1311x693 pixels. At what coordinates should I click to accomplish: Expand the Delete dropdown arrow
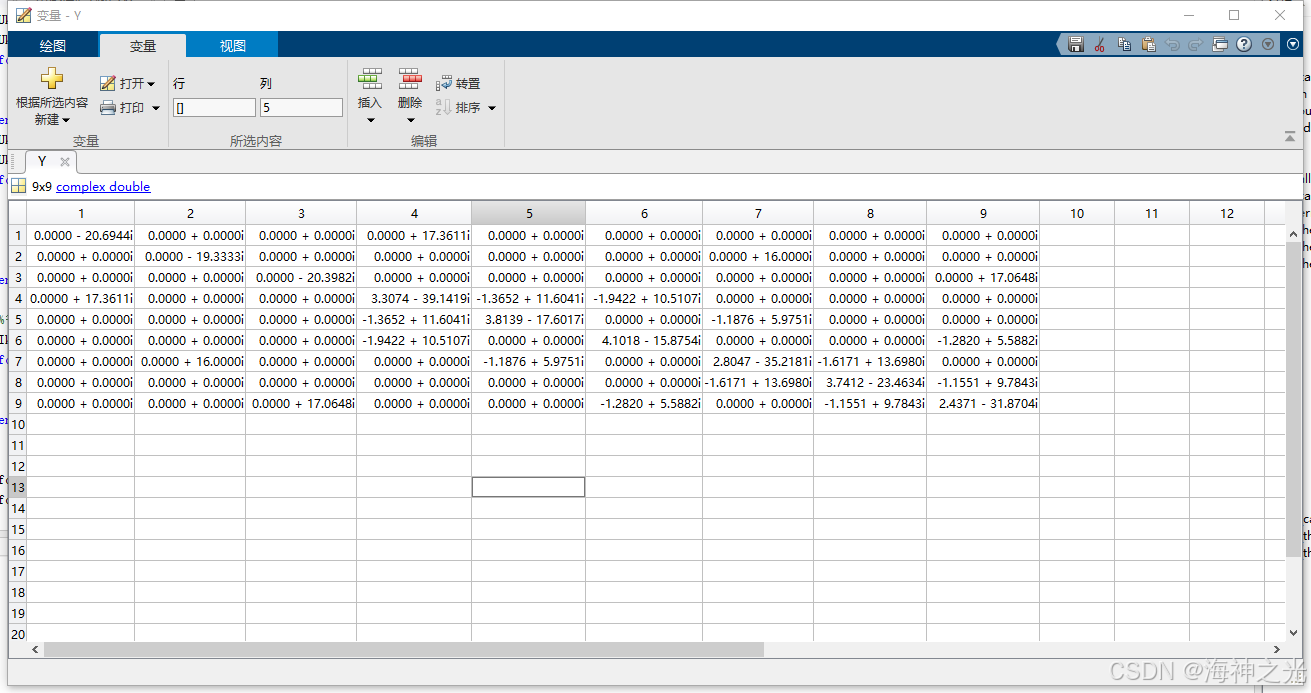pos(410,120)
